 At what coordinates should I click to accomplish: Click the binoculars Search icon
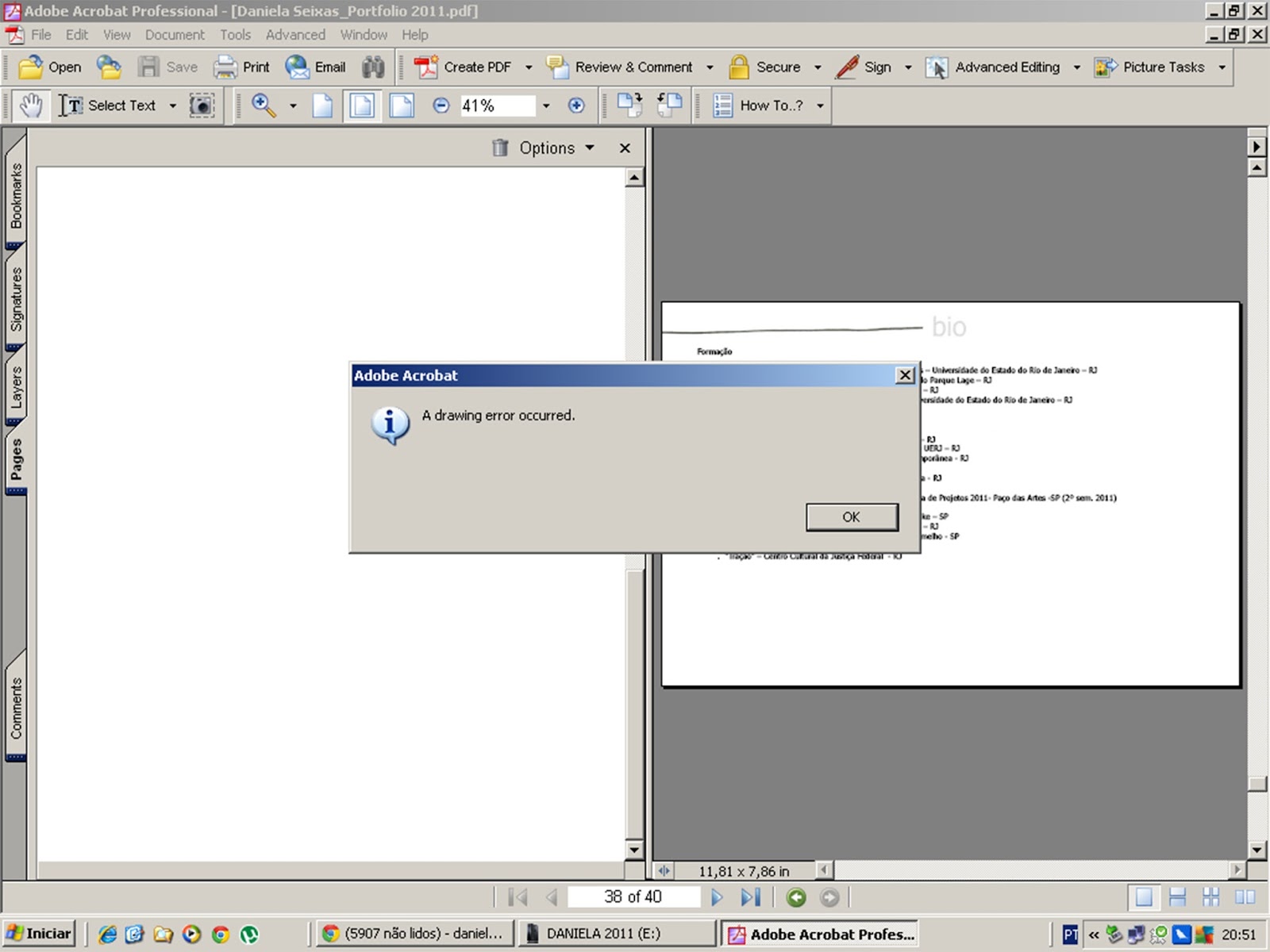pos(373,67)
